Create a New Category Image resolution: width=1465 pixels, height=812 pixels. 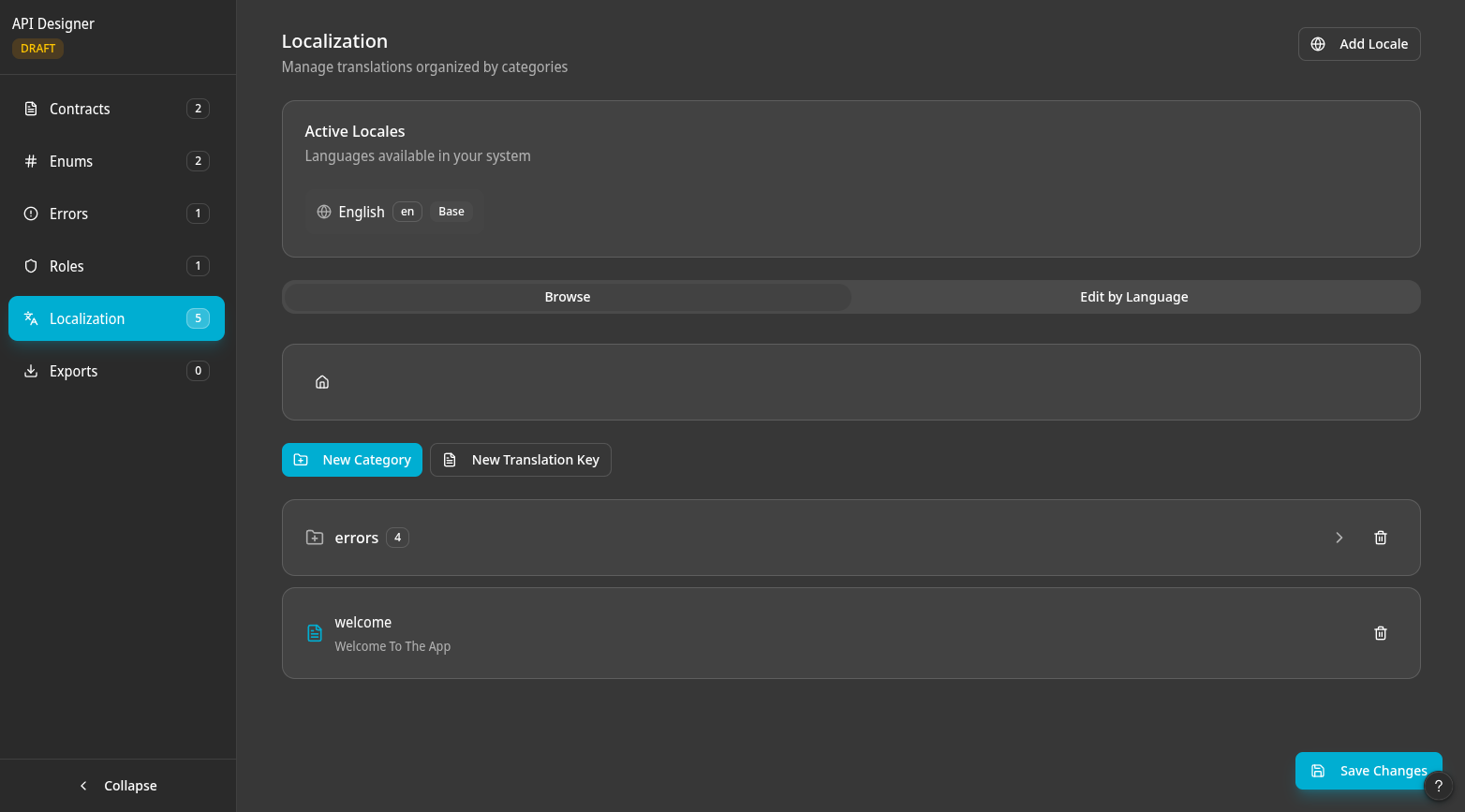(x=352, y=460)
